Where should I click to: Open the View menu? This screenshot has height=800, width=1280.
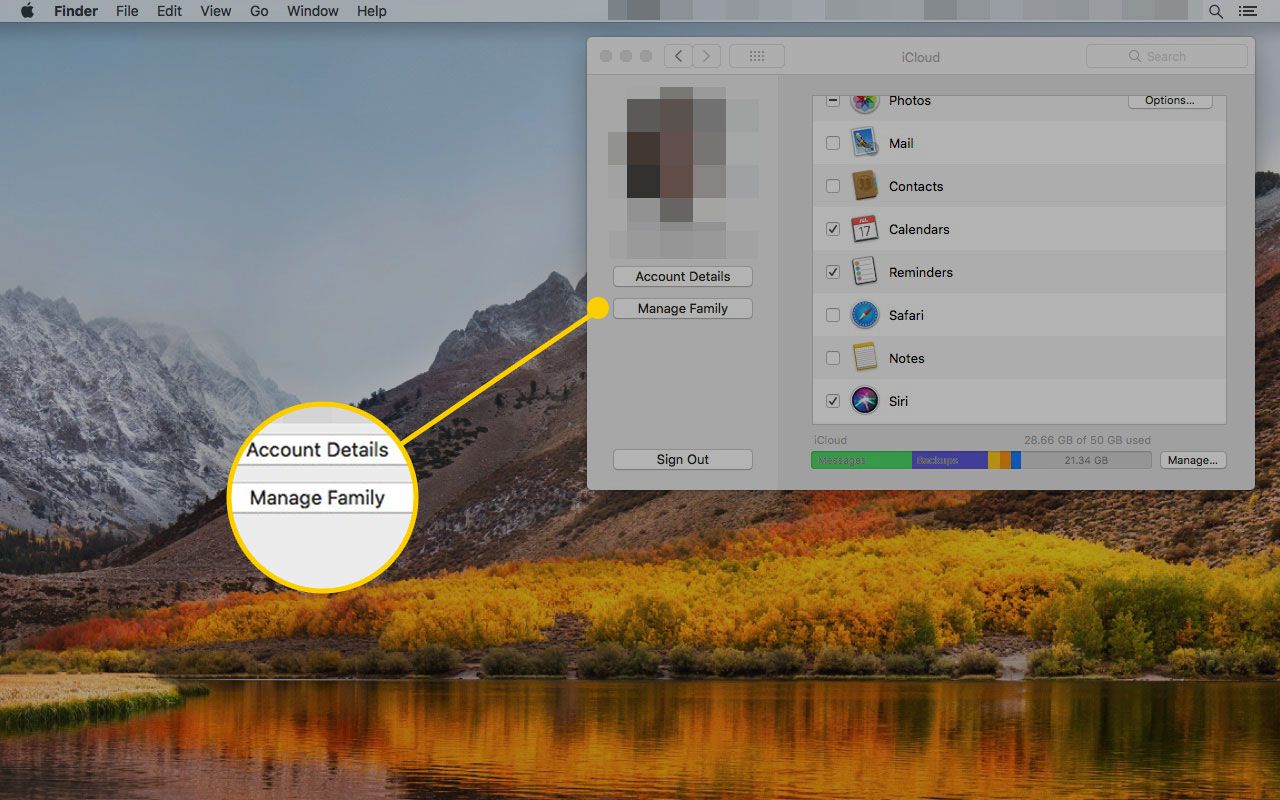(x=215, y=11)
